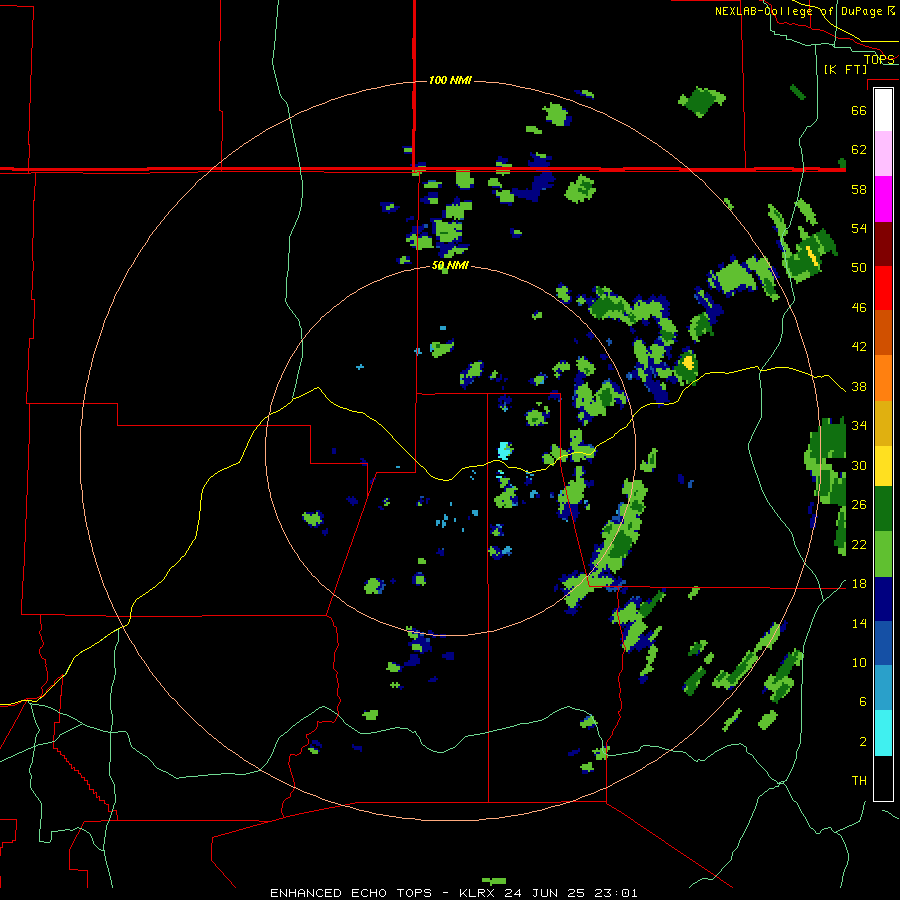Click the 22 legend label
This screenshot has width=900, height=900.
859,544
